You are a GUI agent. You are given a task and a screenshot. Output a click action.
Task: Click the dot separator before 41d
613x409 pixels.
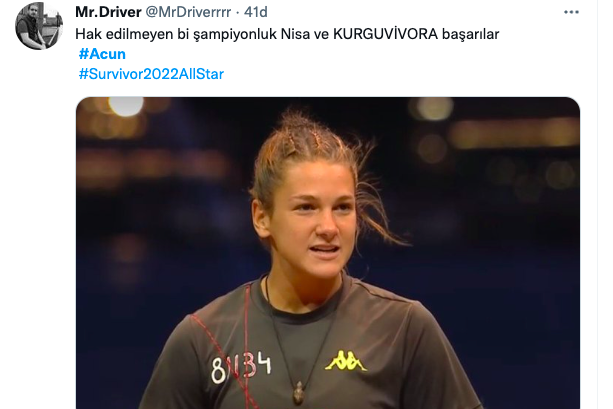coord(238,13)
